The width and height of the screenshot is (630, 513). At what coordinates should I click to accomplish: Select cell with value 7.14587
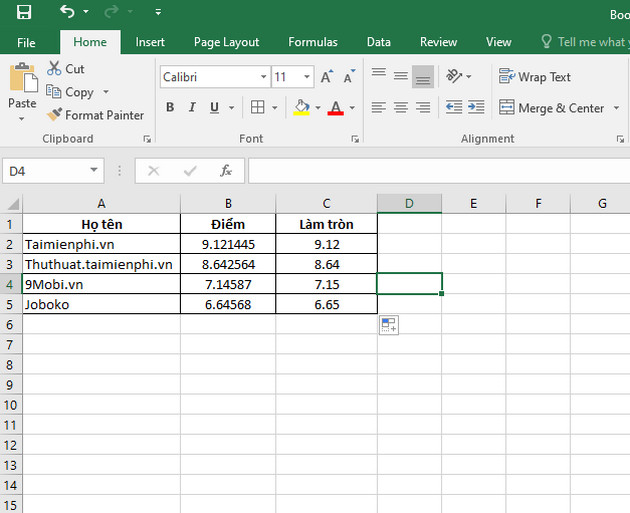coord(228,284)
